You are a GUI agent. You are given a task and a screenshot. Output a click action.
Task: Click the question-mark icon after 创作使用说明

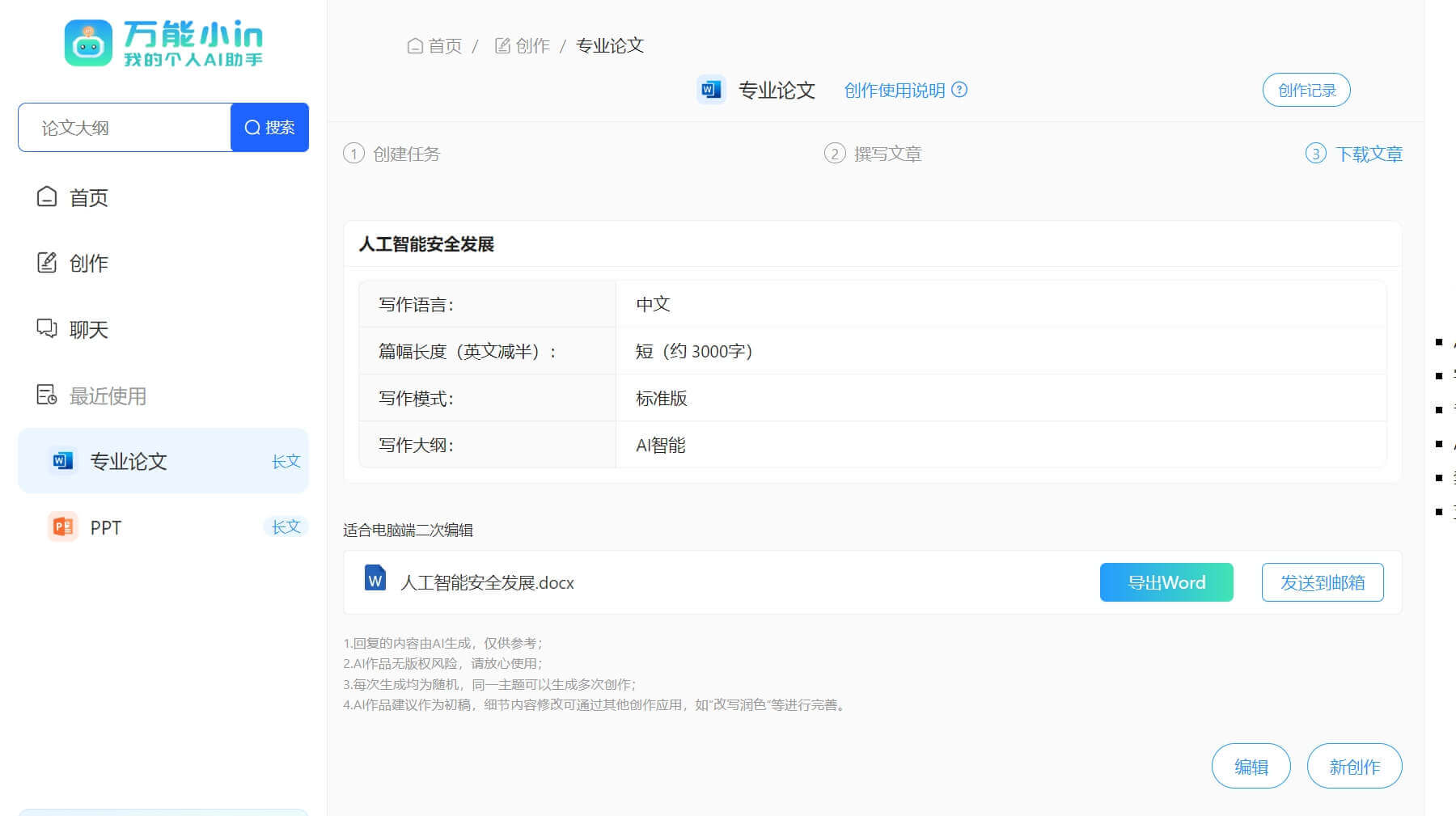click(959, 91)
